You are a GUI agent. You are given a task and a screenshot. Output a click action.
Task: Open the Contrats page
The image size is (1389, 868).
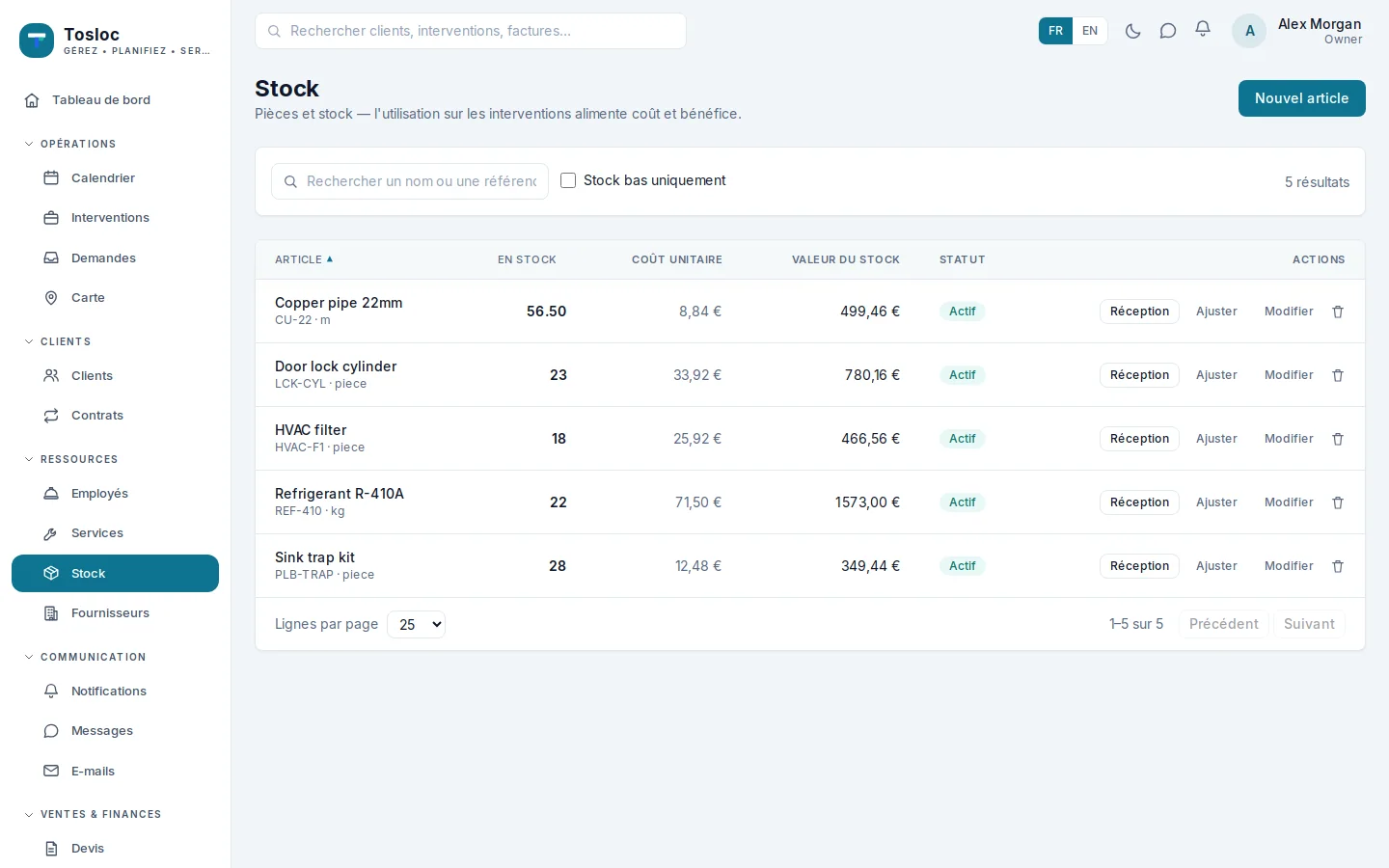pyautogui.click(x=115, y=416)
